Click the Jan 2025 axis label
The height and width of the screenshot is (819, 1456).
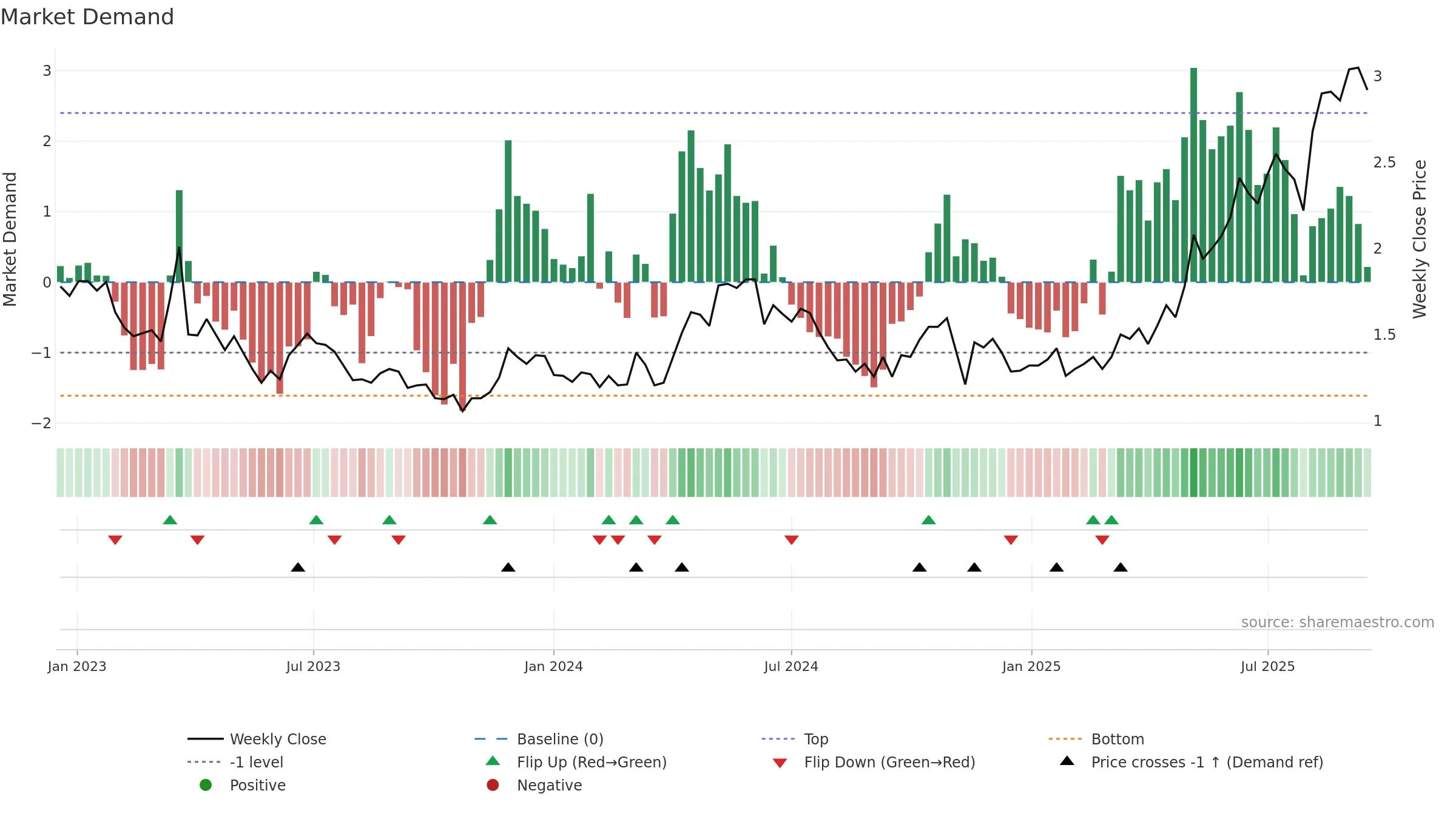tap(1031, 666)
